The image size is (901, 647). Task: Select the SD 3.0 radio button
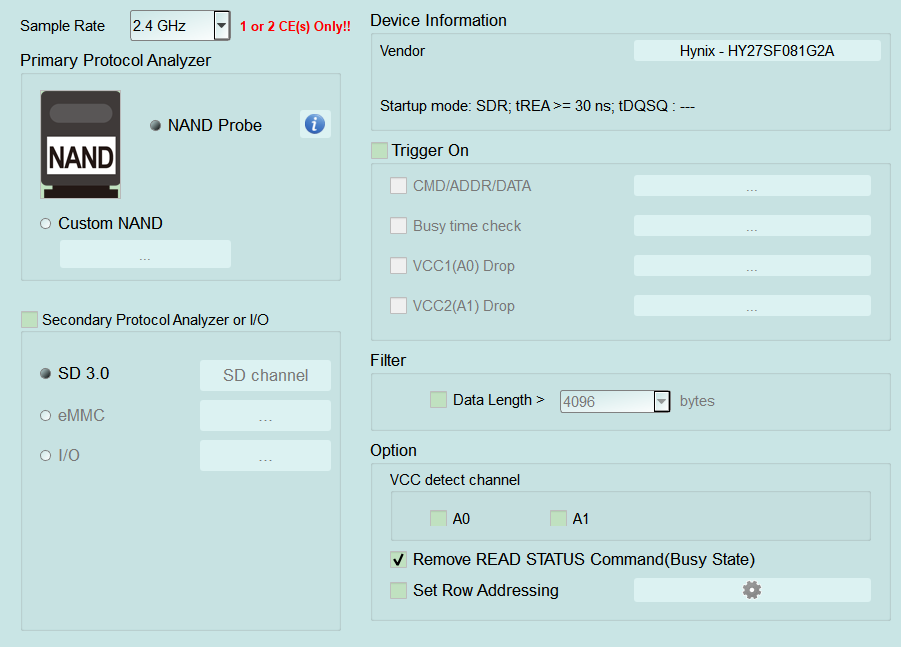click(45, 373)
